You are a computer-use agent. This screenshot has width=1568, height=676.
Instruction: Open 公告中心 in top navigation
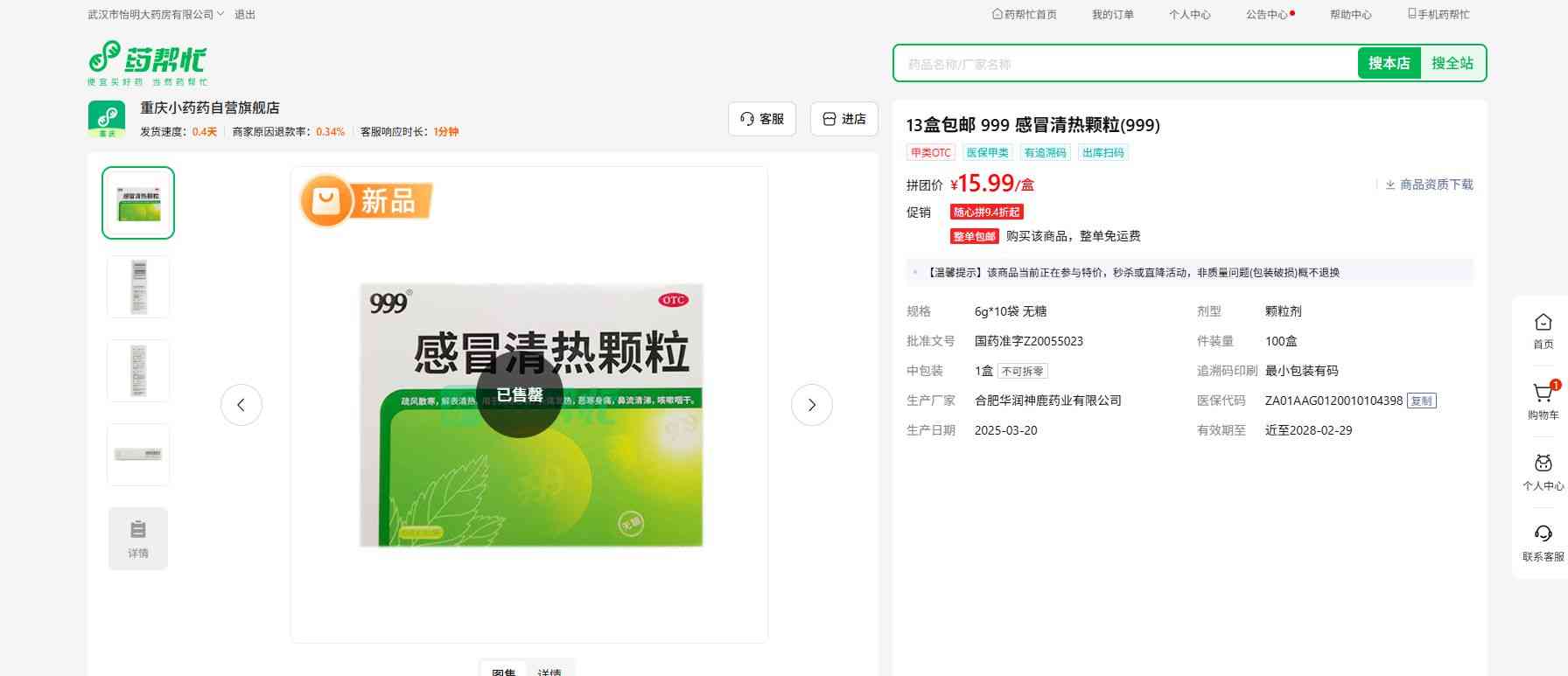pyautogui.click(x=1267, y=15)
